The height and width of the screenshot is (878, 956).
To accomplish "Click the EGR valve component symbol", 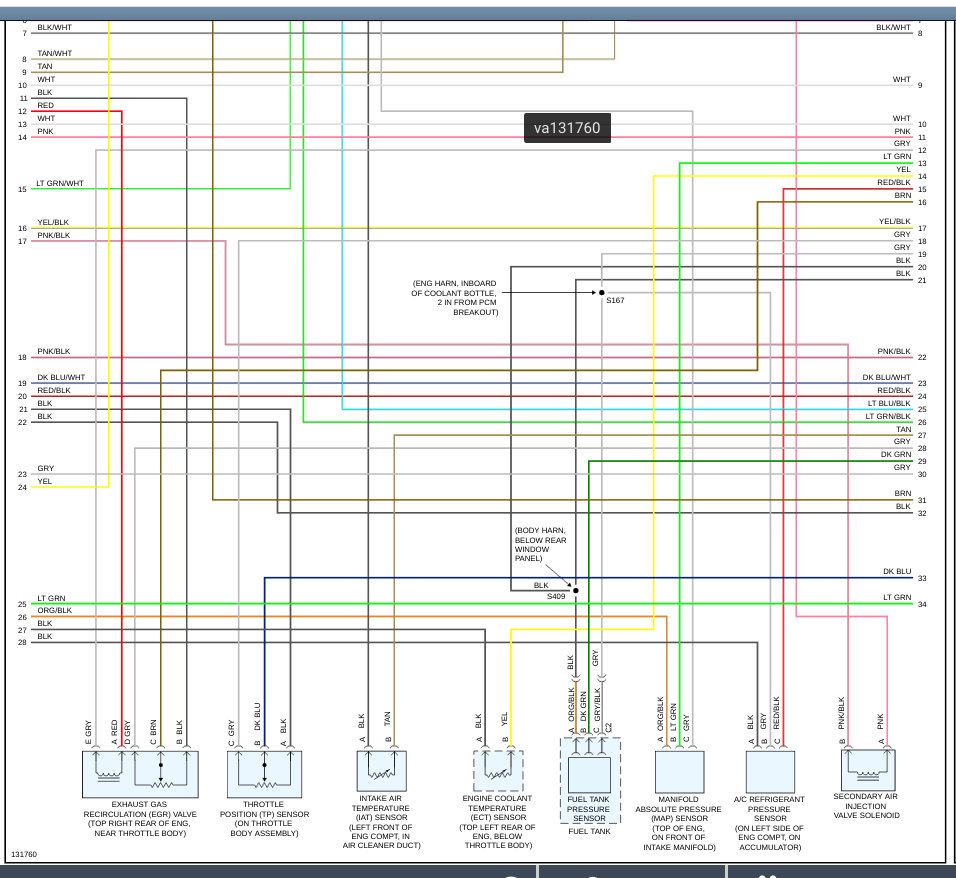I will 140,774.
